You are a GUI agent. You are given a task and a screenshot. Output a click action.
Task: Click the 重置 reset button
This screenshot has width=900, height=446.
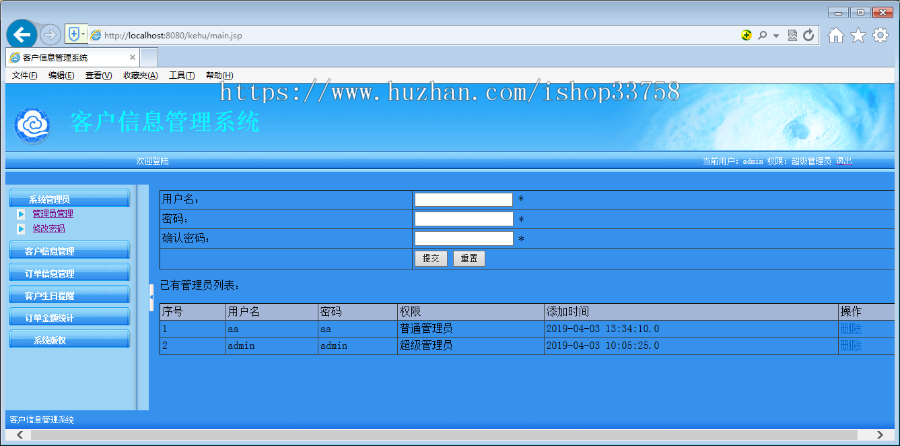(x=469, y=258)
